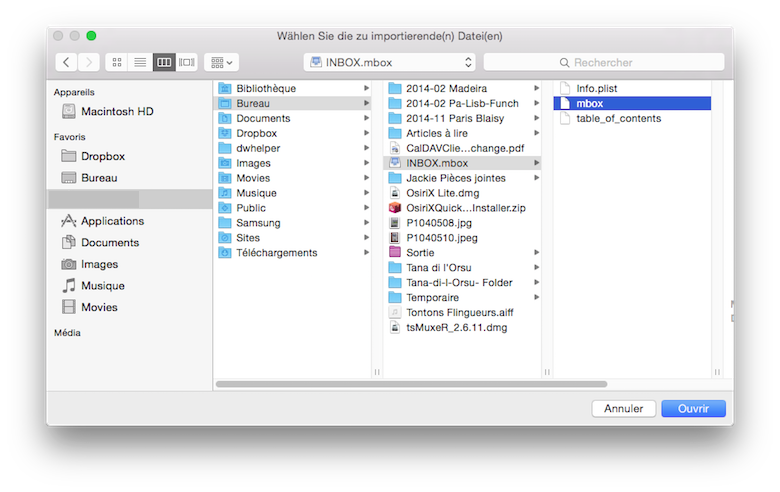
Task: Switch to list view mode
Action: 140,62
